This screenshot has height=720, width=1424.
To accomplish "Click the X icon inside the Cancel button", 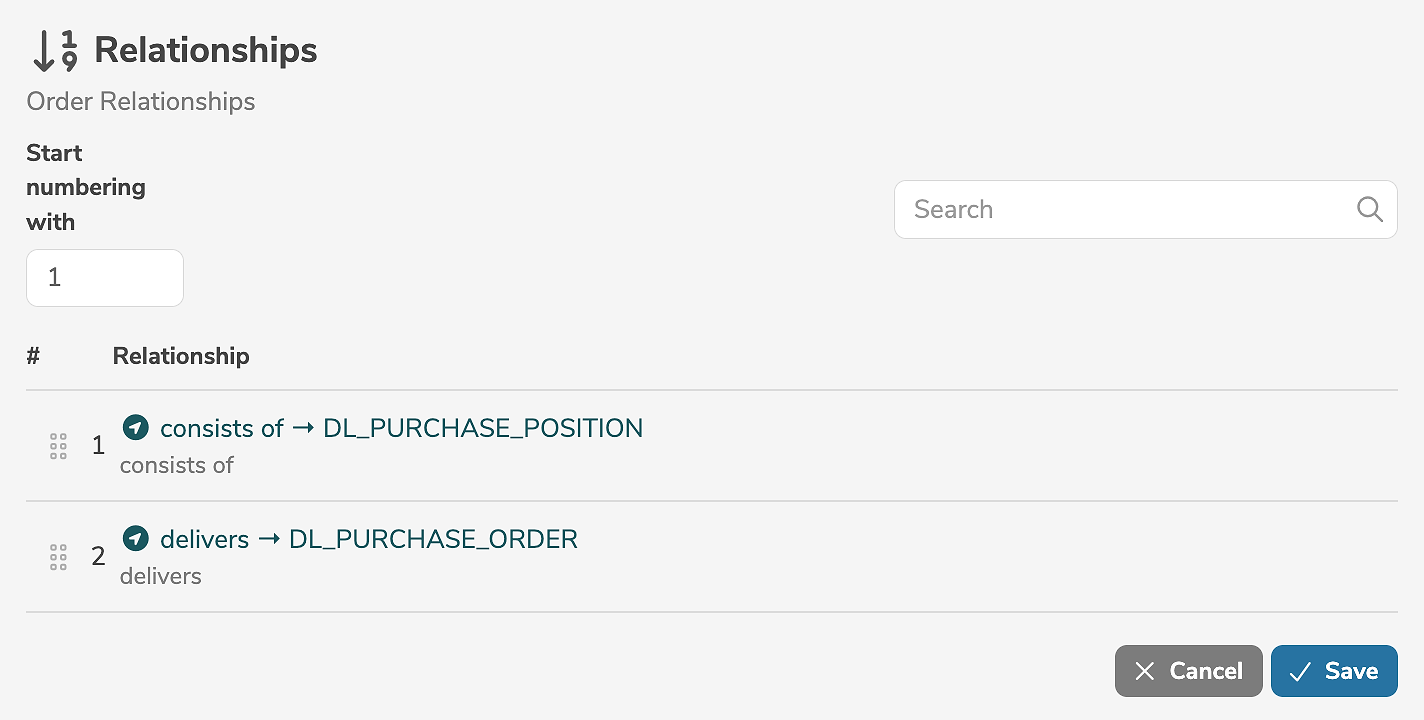I will (x=1145, y=671).
